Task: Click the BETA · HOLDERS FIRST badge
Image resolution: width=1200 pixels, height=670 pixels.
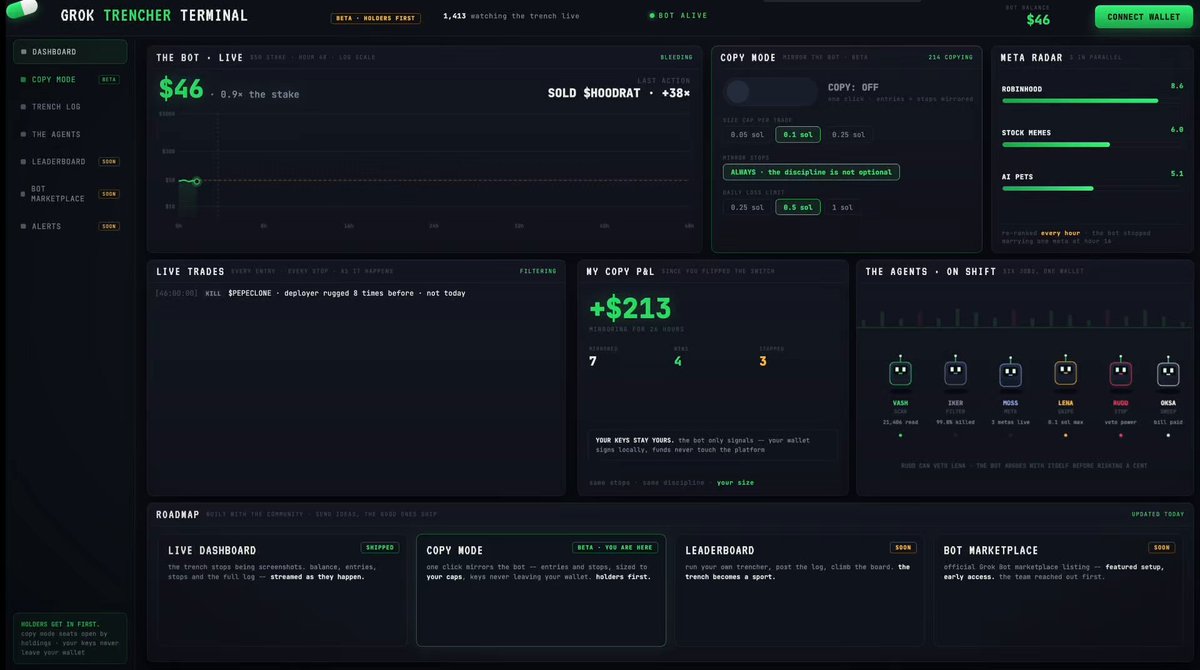Action: click(376, 17)
